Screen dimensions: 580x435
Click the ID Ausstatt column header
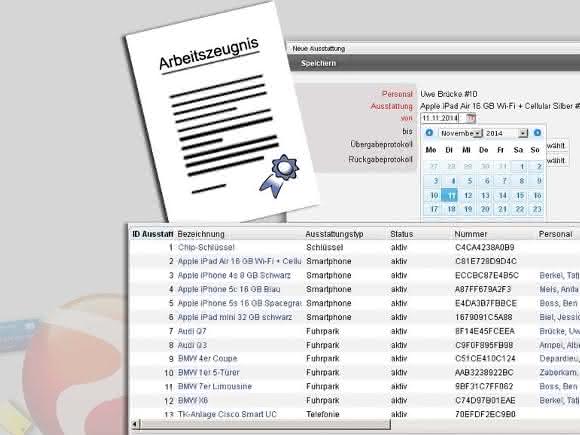click(152, 234)
